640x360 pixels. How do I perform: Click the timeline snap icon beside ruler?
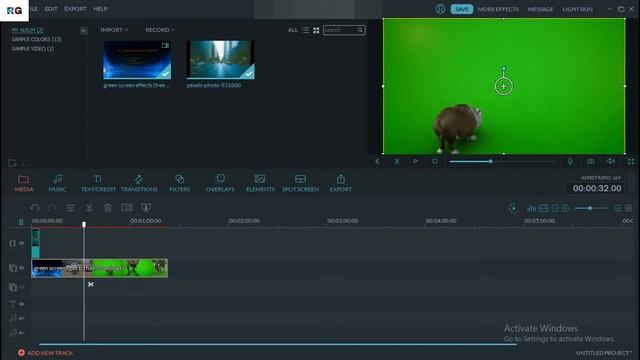21,222
